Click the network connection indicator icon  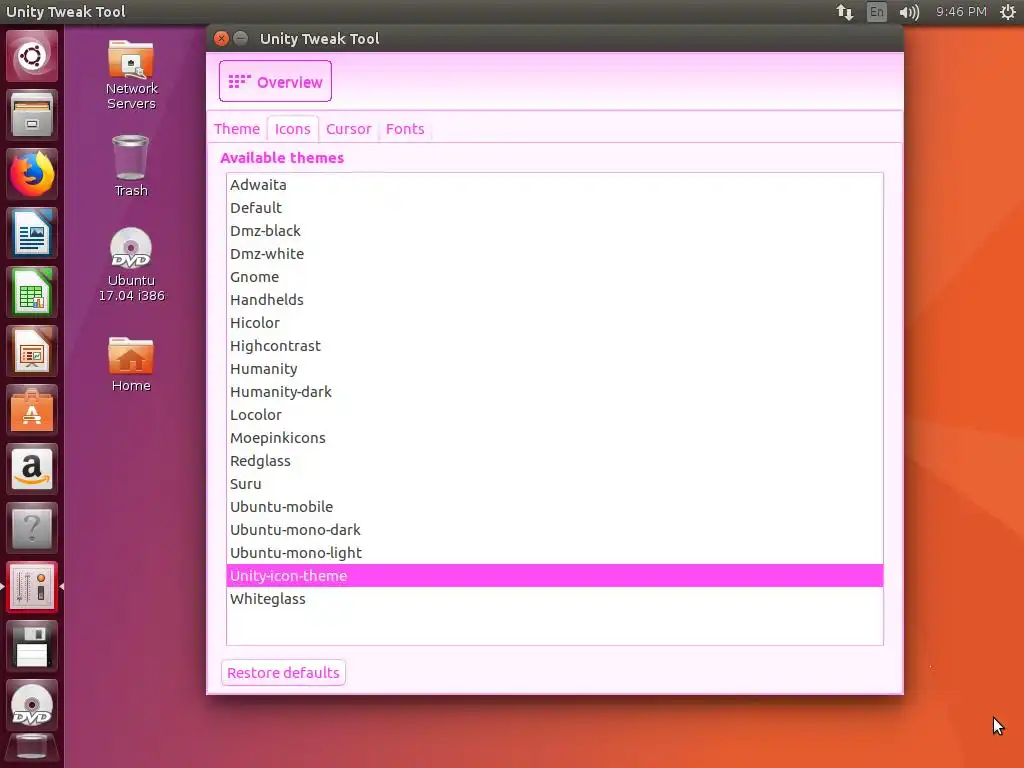[844, 12]
